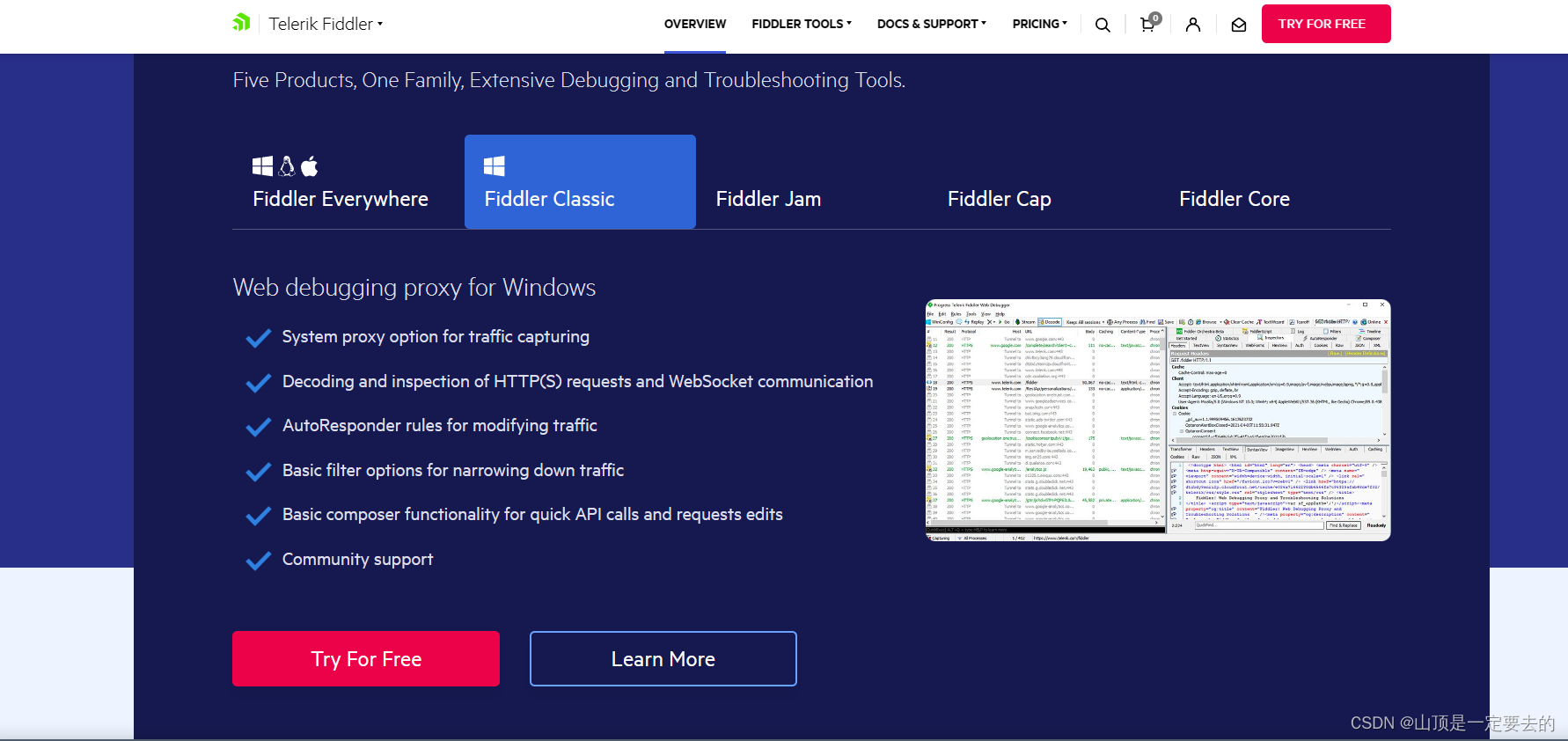
Task: Expand the Fiddler Tools menu
Action: [802, 24]
